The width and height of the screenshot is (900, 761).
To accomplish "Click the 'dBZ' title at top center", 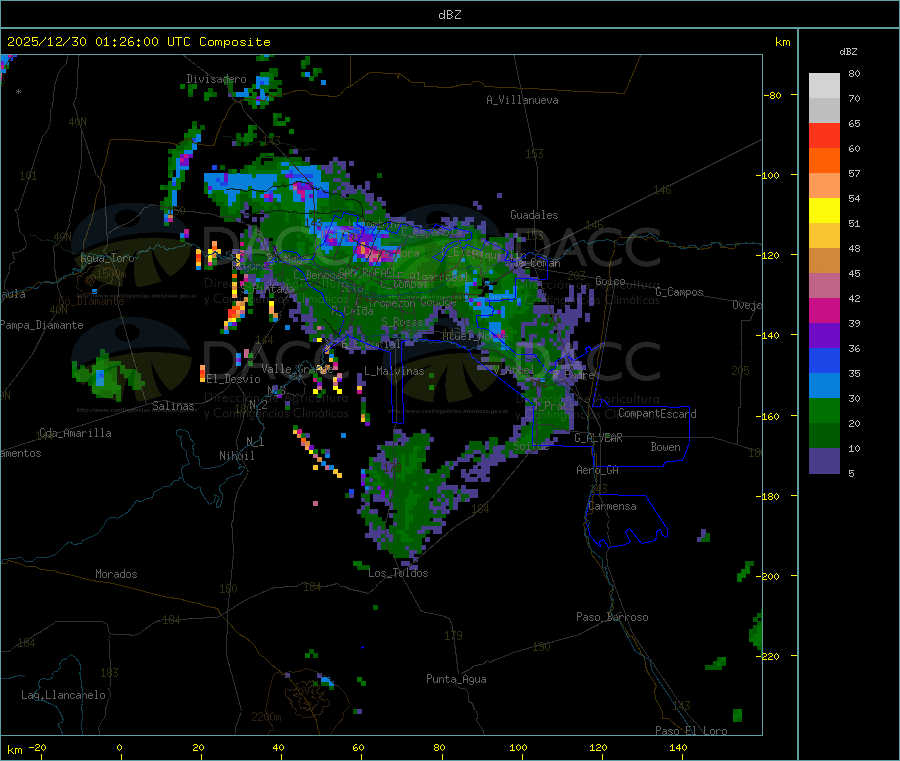I will click(449, 15).
